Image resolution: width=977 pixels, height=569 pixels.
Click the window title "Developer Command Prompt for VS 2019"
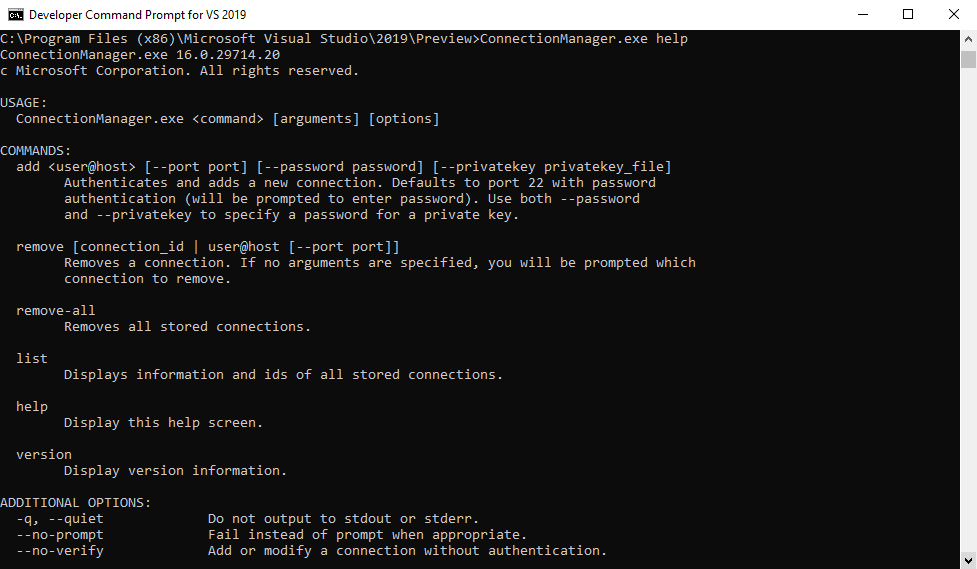click(x=137, y=15)
